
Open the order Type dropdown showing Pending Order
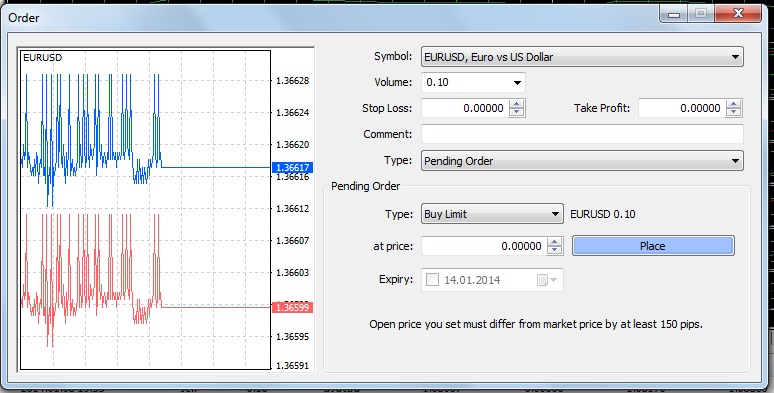point(582,160)
